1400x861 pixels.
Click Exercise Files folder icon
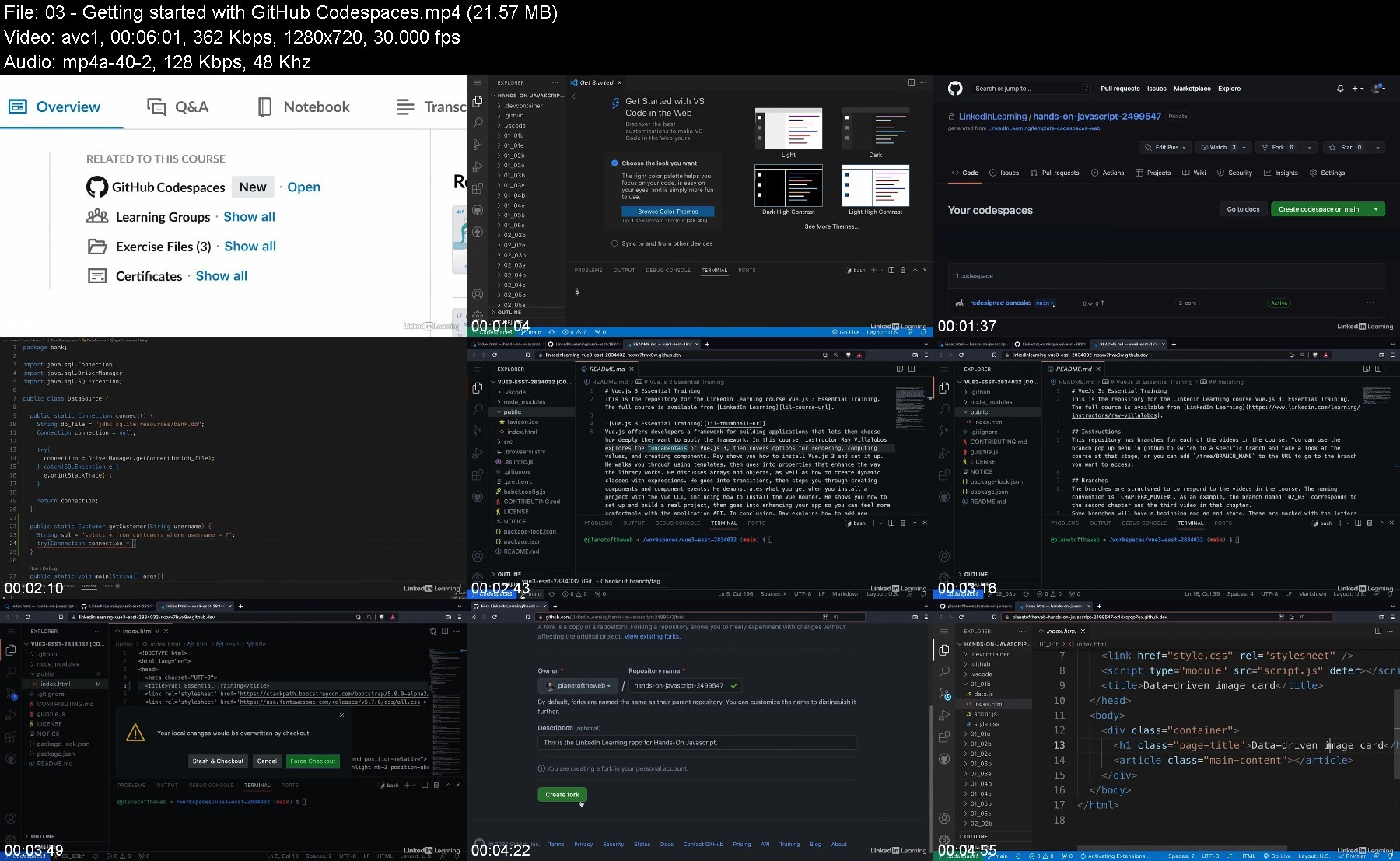point(97,247)
